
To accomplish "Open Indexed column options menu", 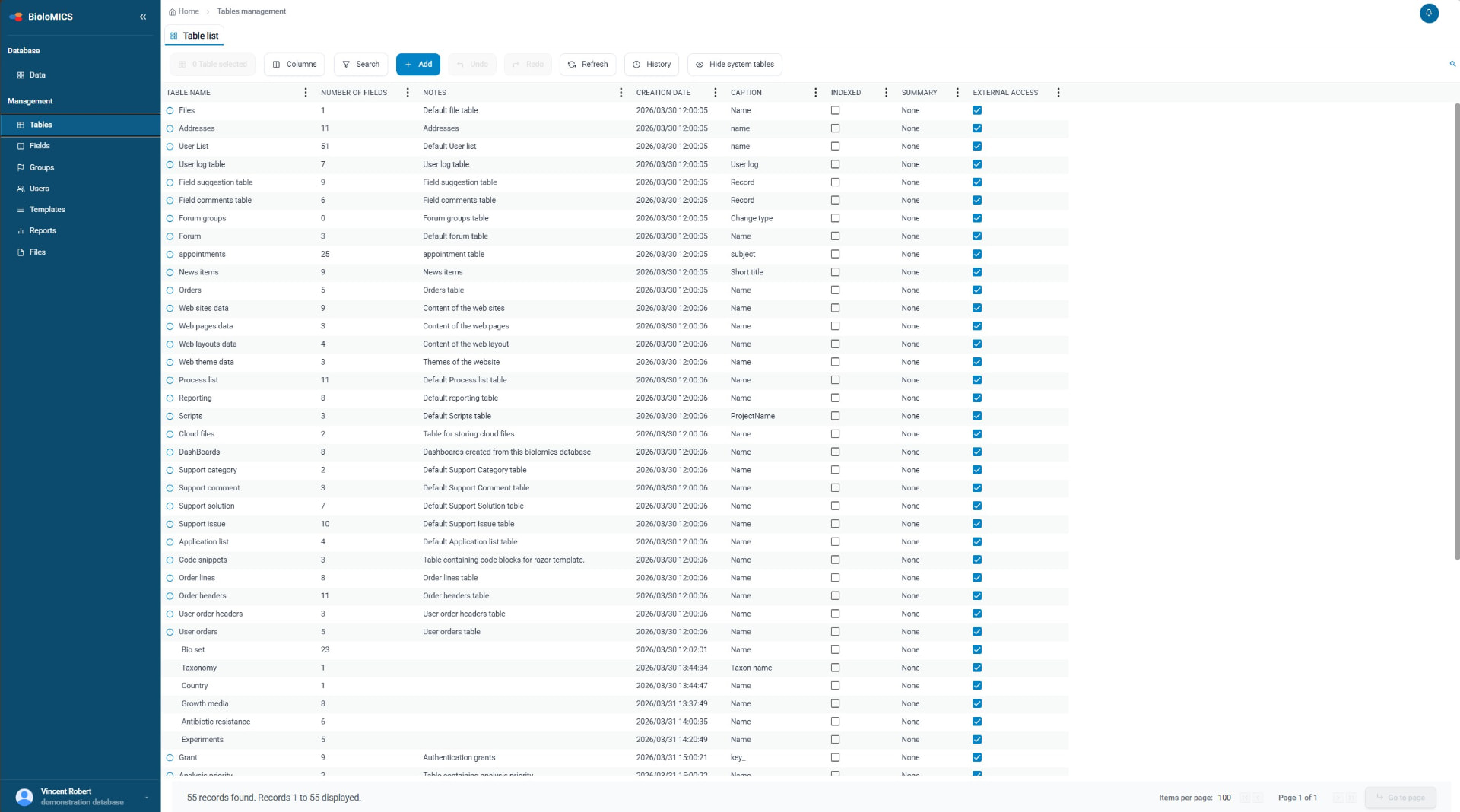I will pyautogui.click(x=886, y=93).
